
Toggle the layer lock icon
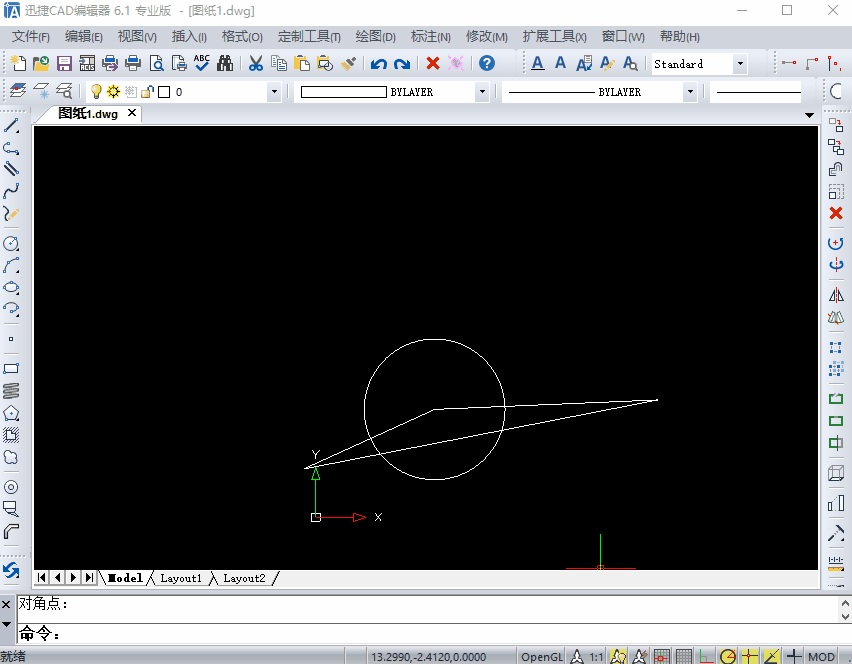tap(147, 91)
